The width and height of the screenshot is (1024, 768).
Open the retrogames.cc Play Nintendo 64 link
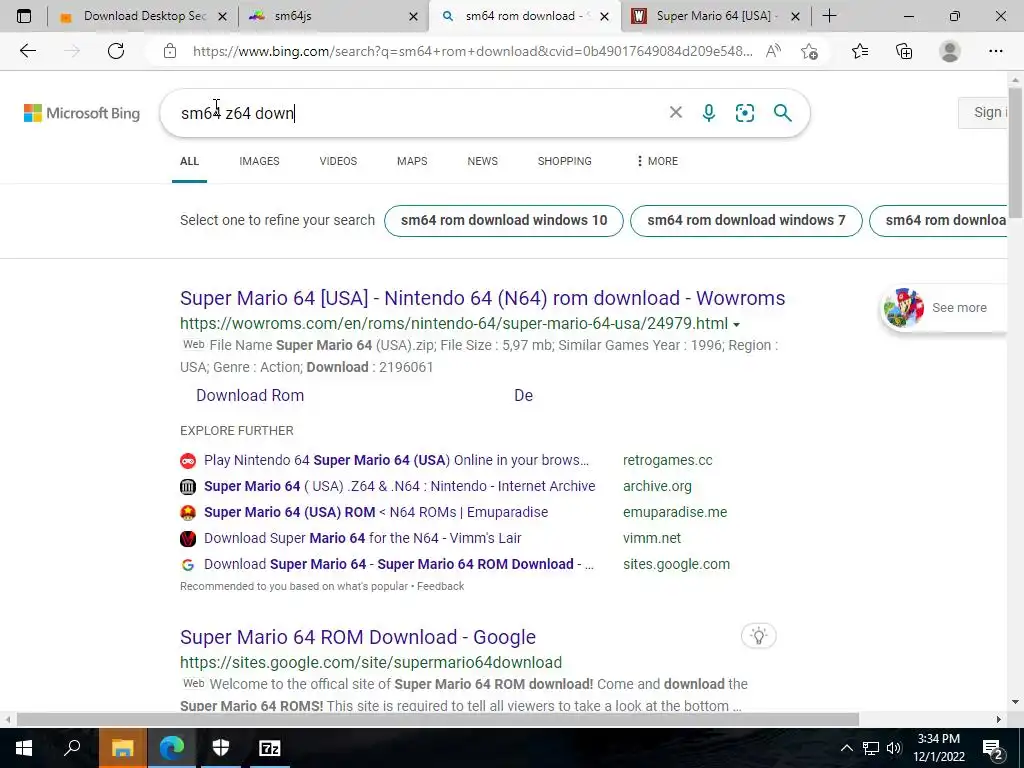click(396, 460)
